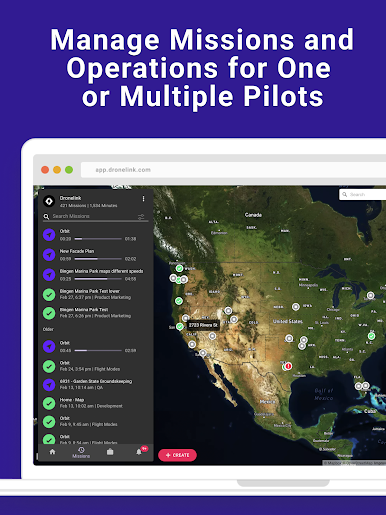This screenshot has width=386, height=515.
Task: Go to the Home icon in bottom bar
Action: click(x=52, y=452)
